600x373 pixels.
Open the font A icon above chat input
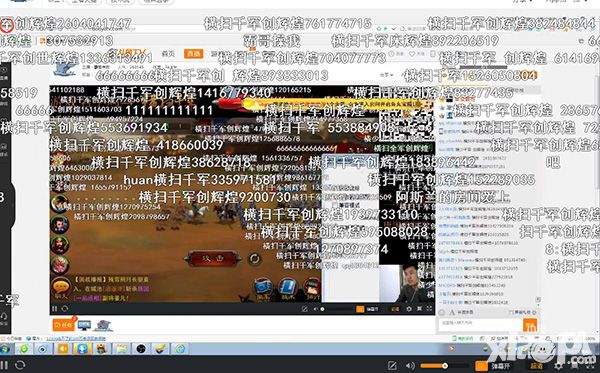point(452,313)
